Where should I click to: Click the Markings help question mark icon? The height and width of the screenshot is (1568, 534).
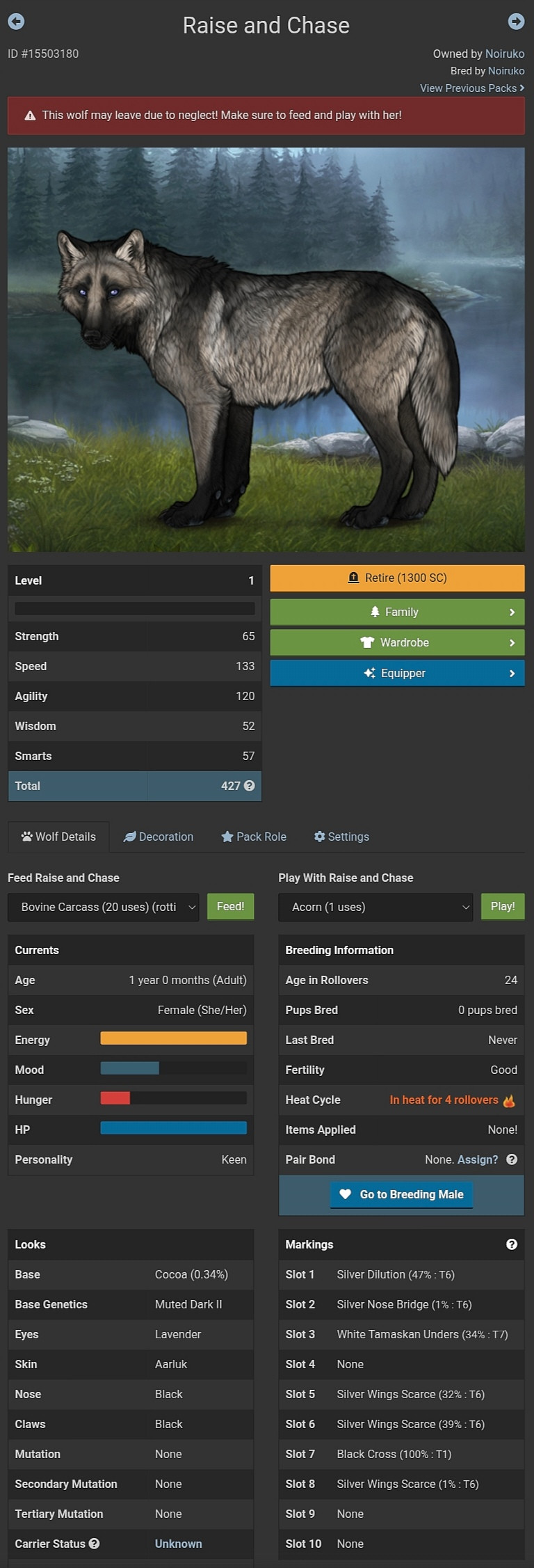[511, 1244]
